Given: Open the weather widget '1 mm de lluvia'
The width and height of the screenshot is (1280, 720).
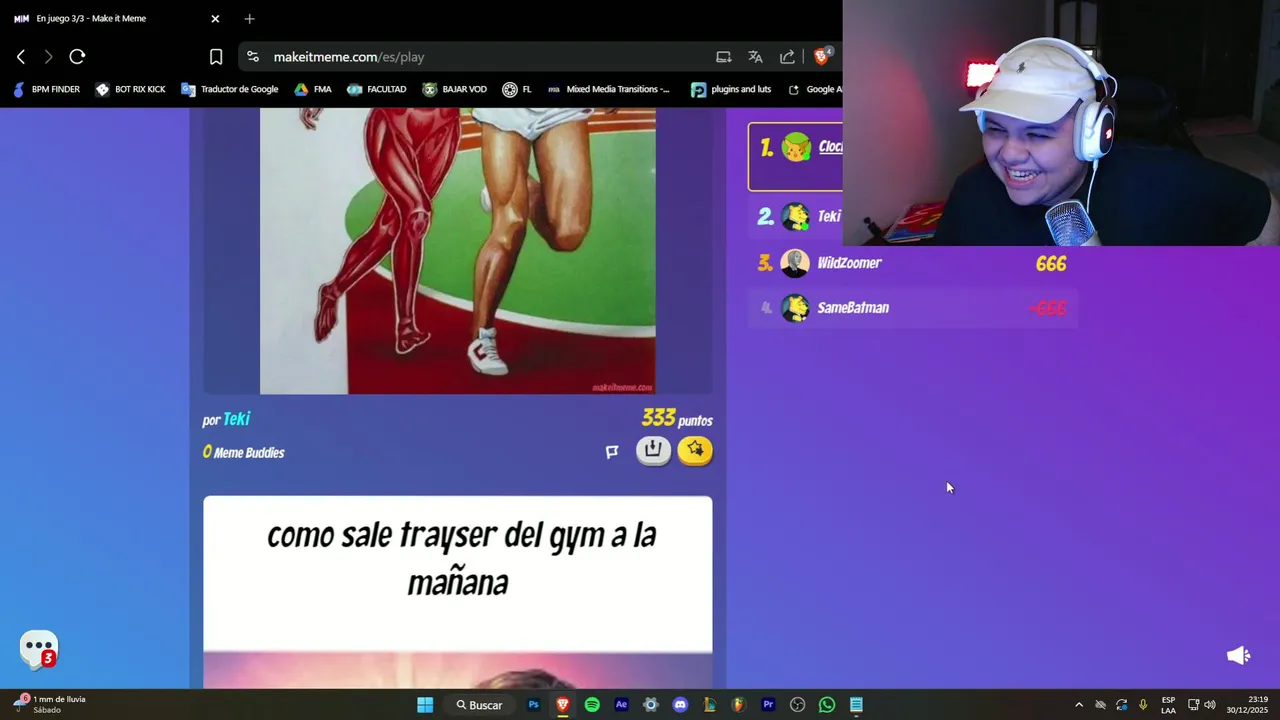Looking at the screenshot, I should coord(50,705).
